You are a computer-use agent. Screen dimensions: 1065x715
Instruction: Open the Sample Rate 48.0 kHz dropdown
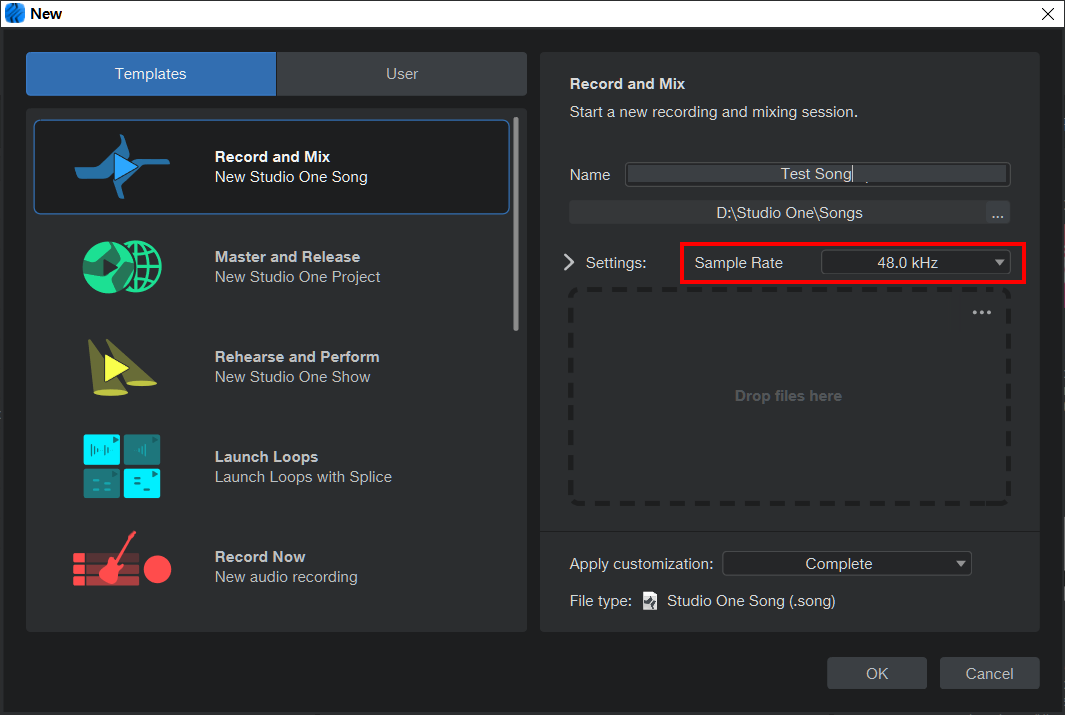(x=915, y=263)
